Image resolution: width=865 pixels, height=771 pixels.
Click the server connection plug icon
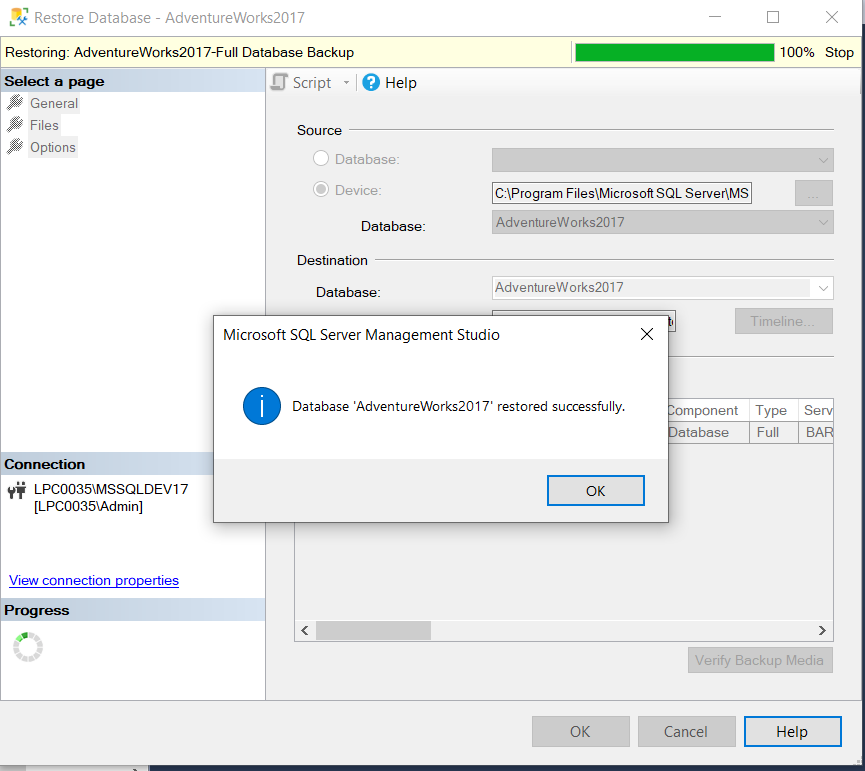pyautogui.click(x=17, y=490)
